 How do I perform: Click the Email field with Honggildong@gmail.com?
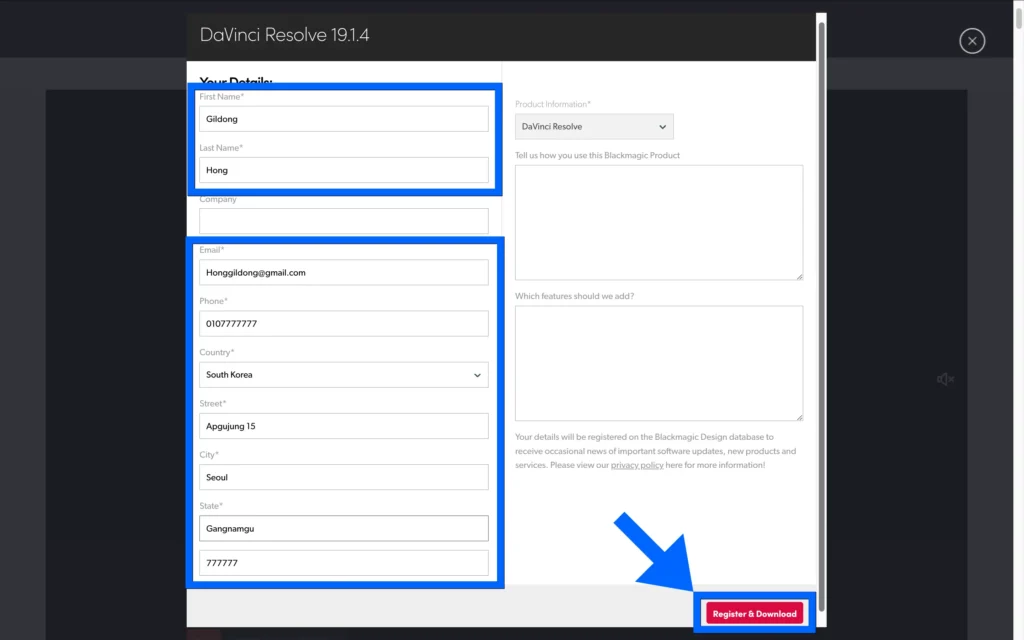[x=344, y=272]
